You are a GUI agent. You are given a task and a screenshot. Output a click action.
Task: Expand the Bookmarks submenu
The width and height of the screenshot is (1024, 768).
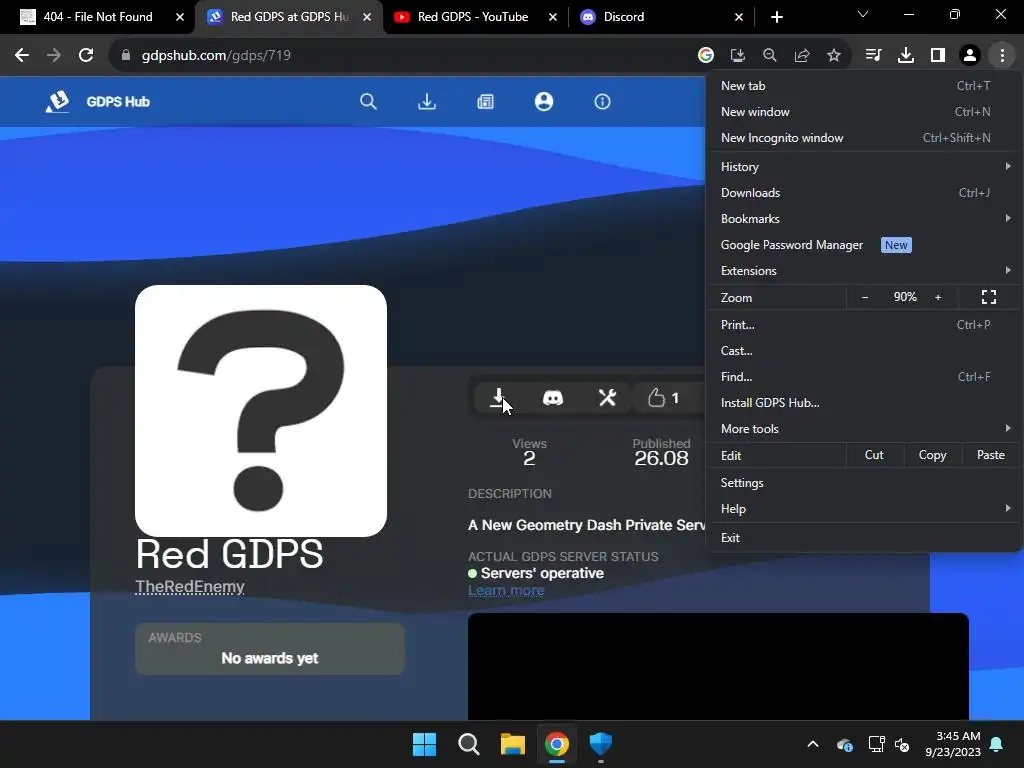(x=865, y=219)
